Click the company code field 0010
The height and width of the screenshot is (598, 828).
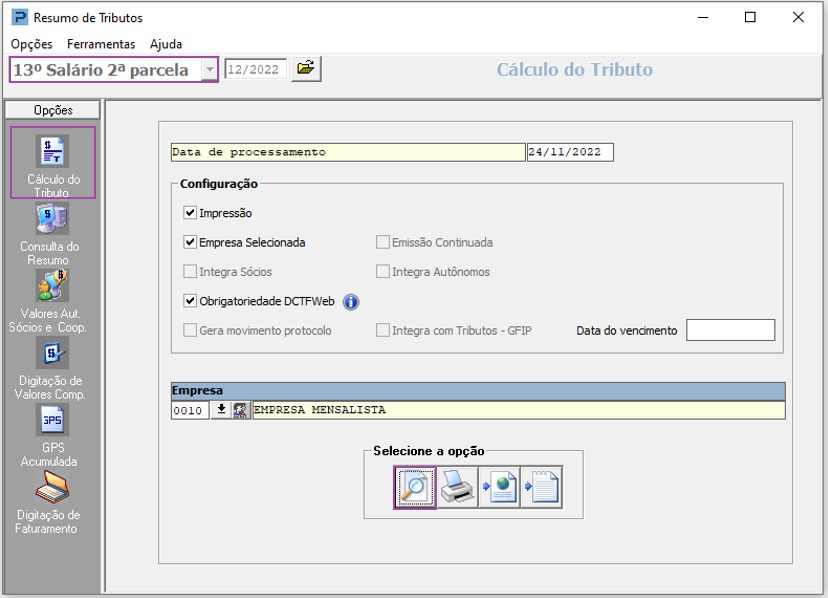pos(191,410)
